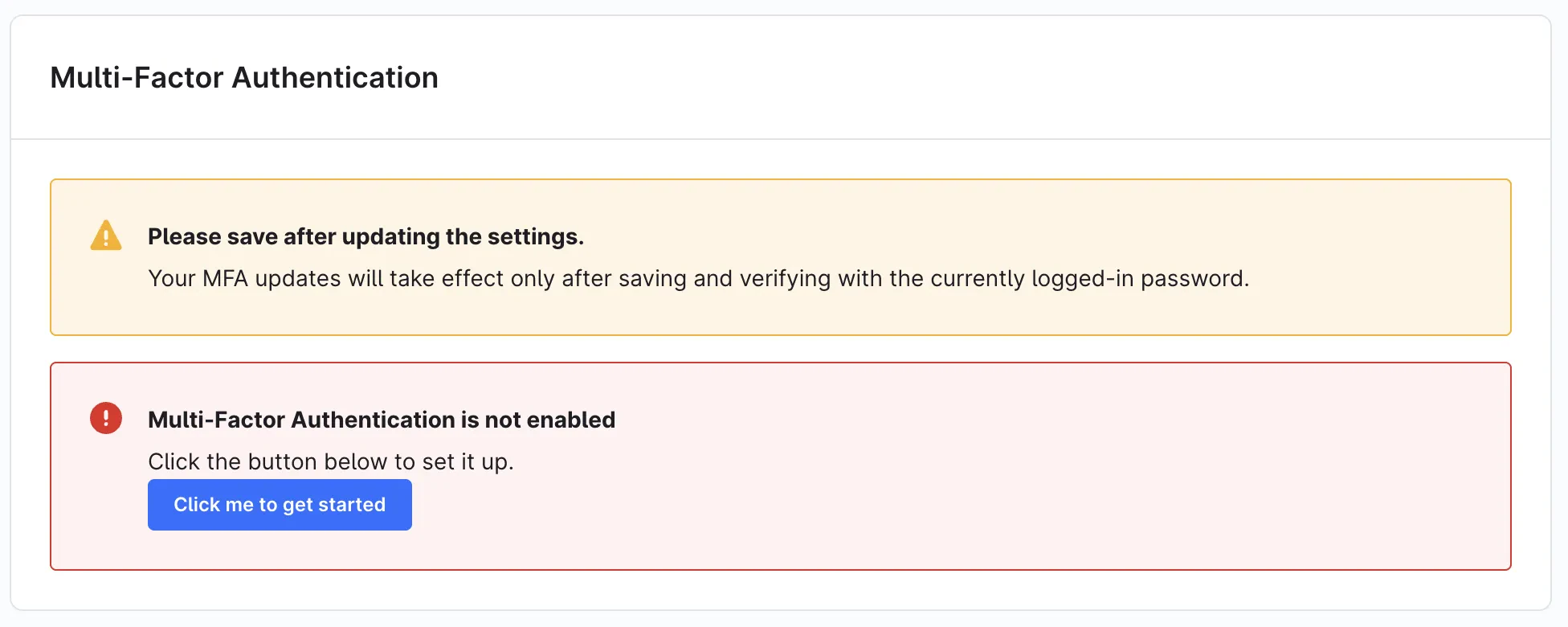This screenshot has width=1568, height=627.
Task: Click "Multi-Factor Authentication is not enabled" title
Action: [382, 420]
